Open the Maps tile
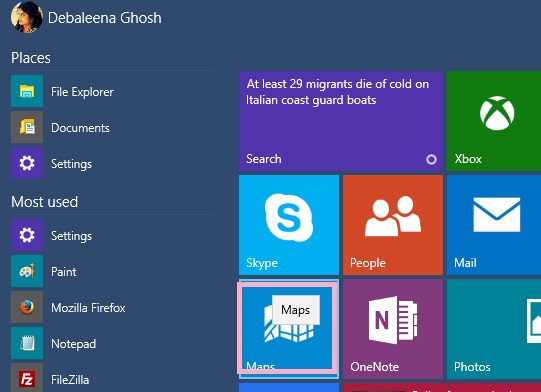541x392 pixels. (288, 328)
